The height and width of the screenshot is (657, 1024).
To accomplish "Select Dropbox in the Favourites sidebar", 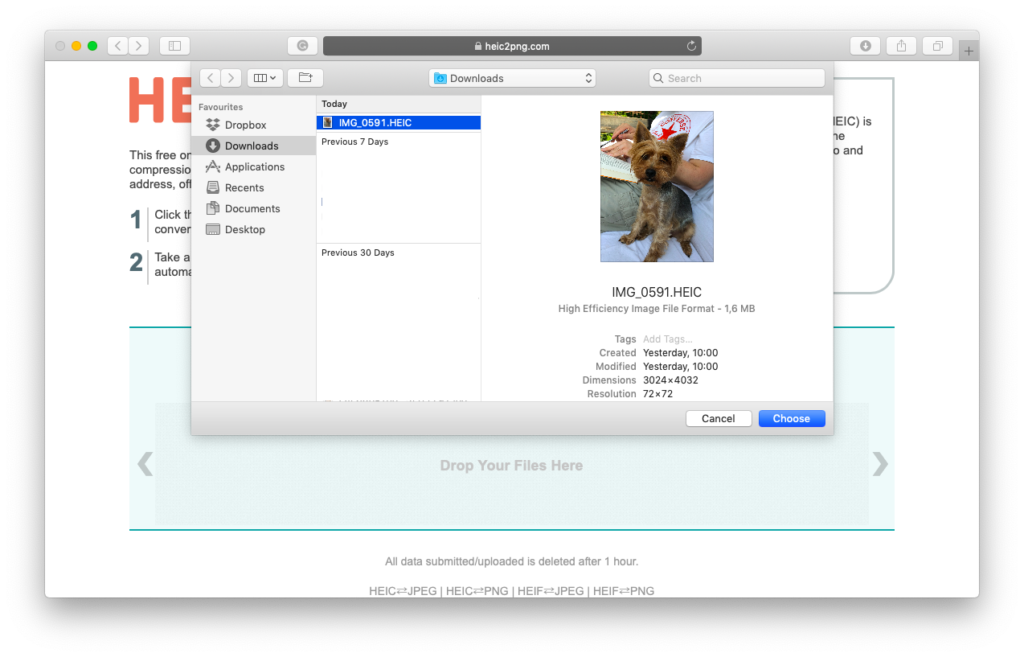I will pos(245,125).
